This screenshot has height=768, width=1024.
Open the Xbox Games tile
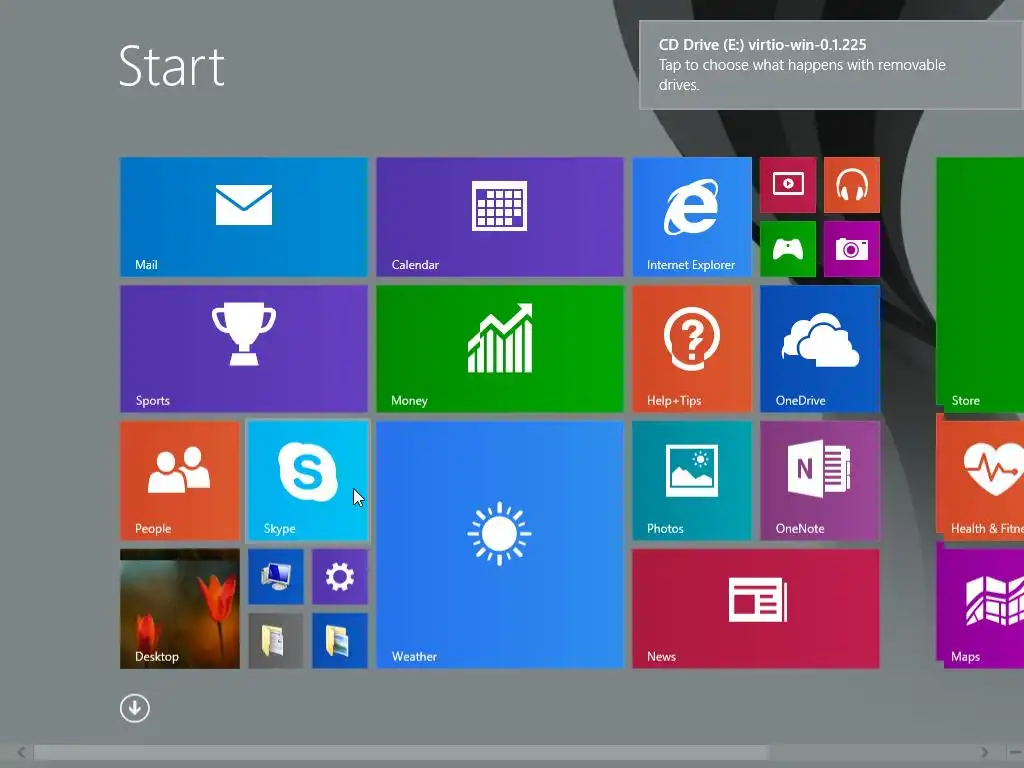788,249
